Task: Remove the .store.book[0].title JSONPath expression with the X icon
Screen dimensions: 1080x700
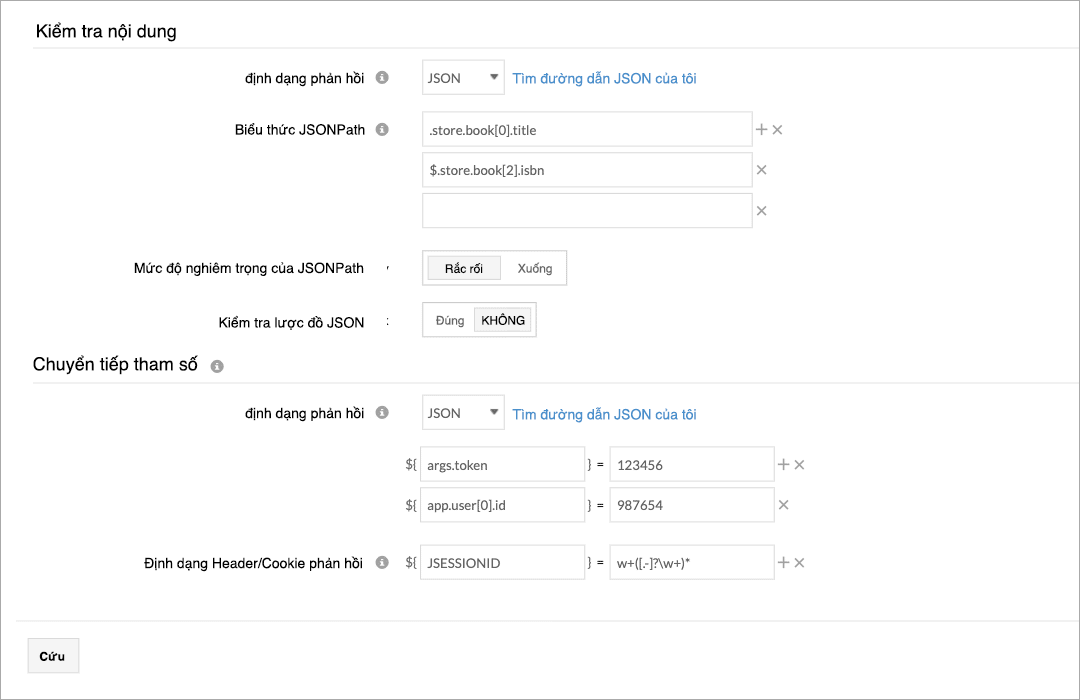Action: click(x=779, y=129)
